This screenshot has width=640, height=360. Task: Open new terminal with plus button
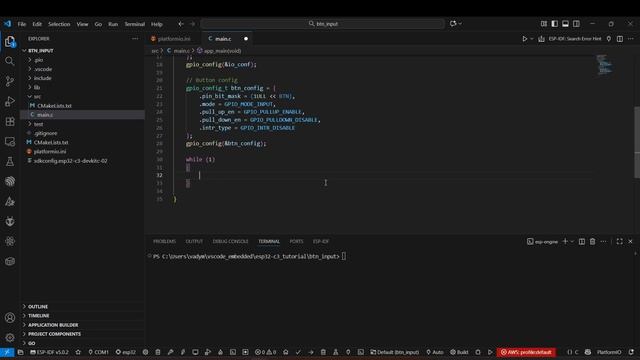[x=565, y=242]
